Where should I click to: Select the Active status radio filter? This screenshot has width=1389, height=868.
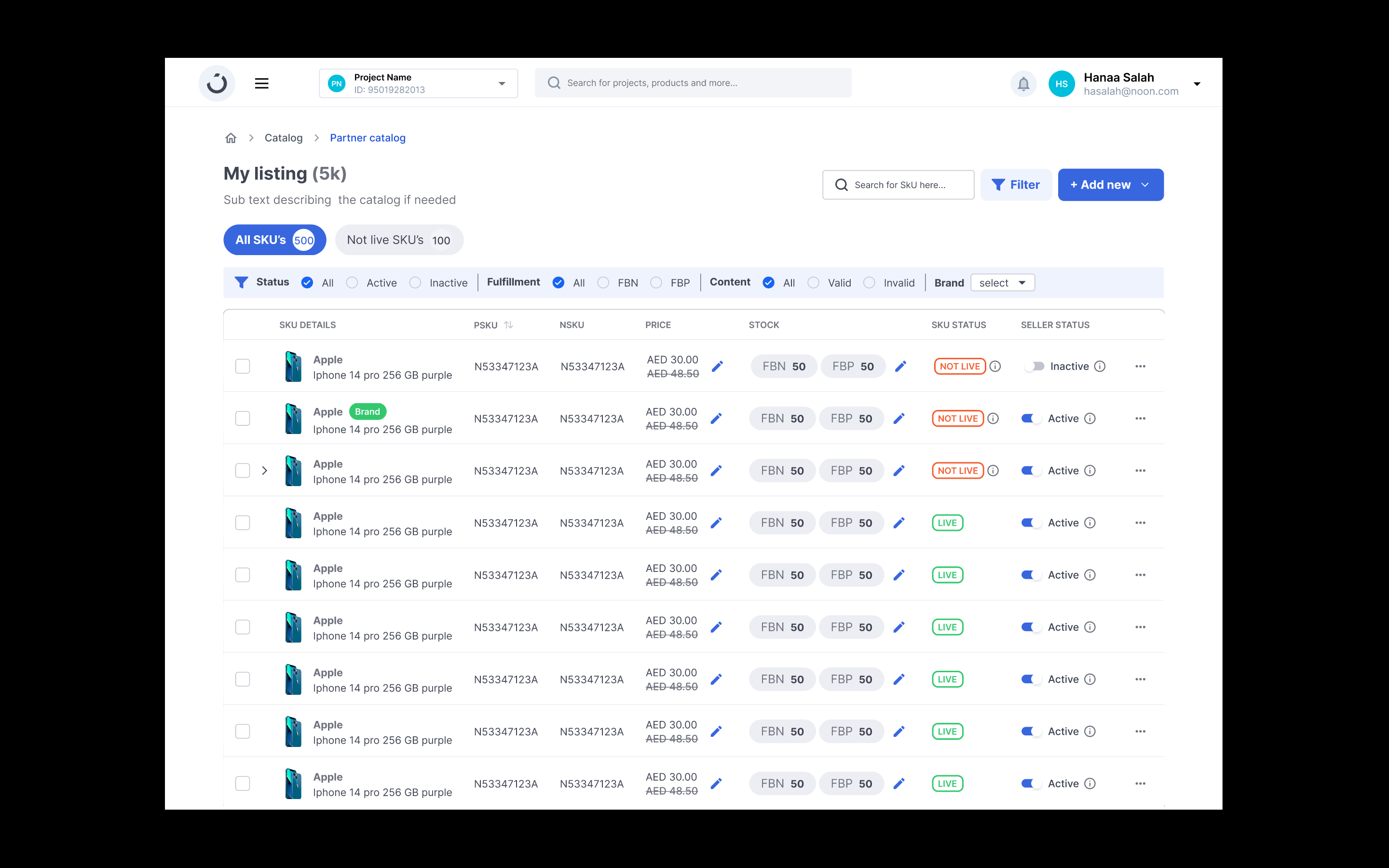click(x=352, y=283)
